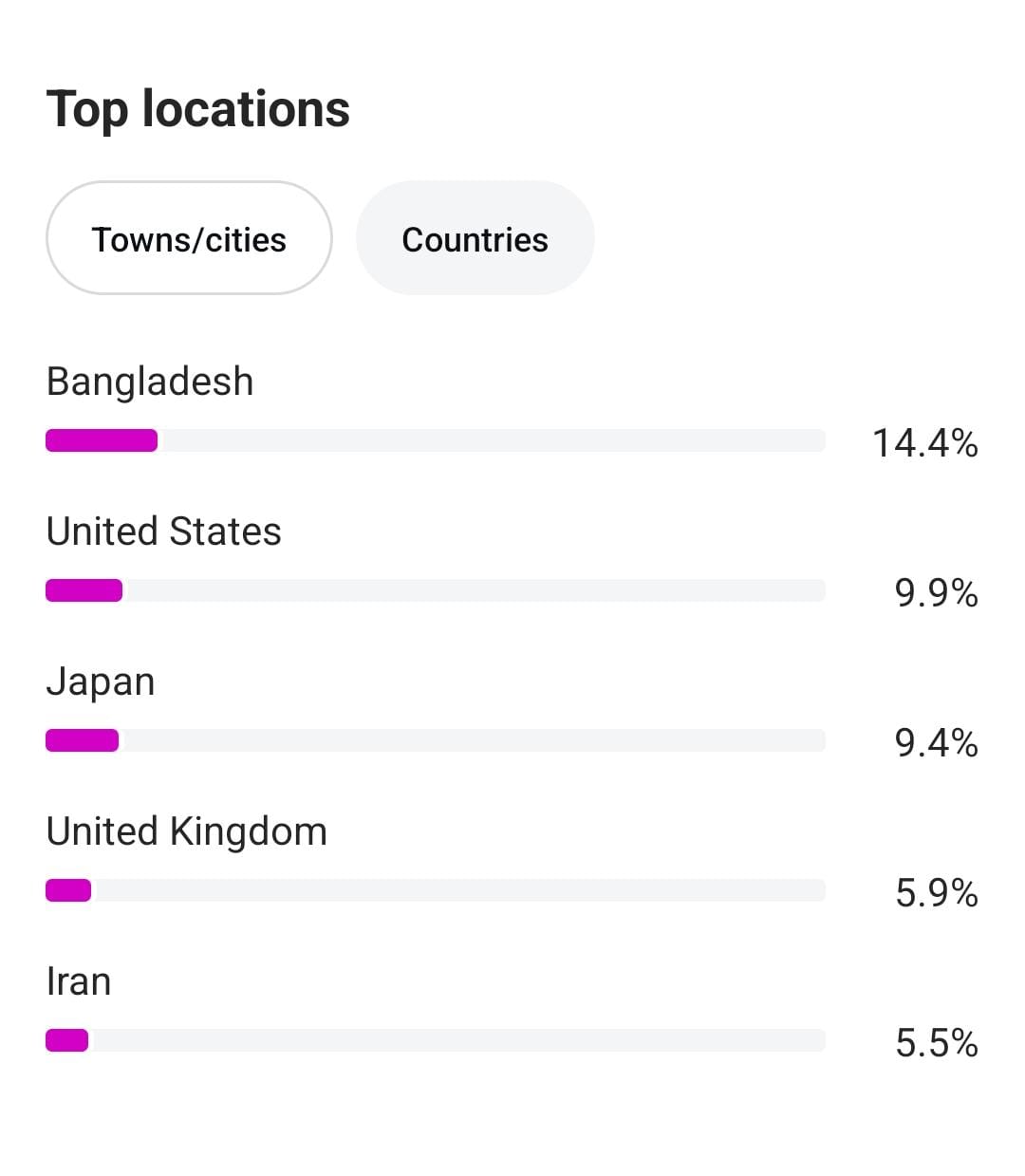
Task: Click the magenta fill of Bangladesh's bar
Action: [102, 440]
